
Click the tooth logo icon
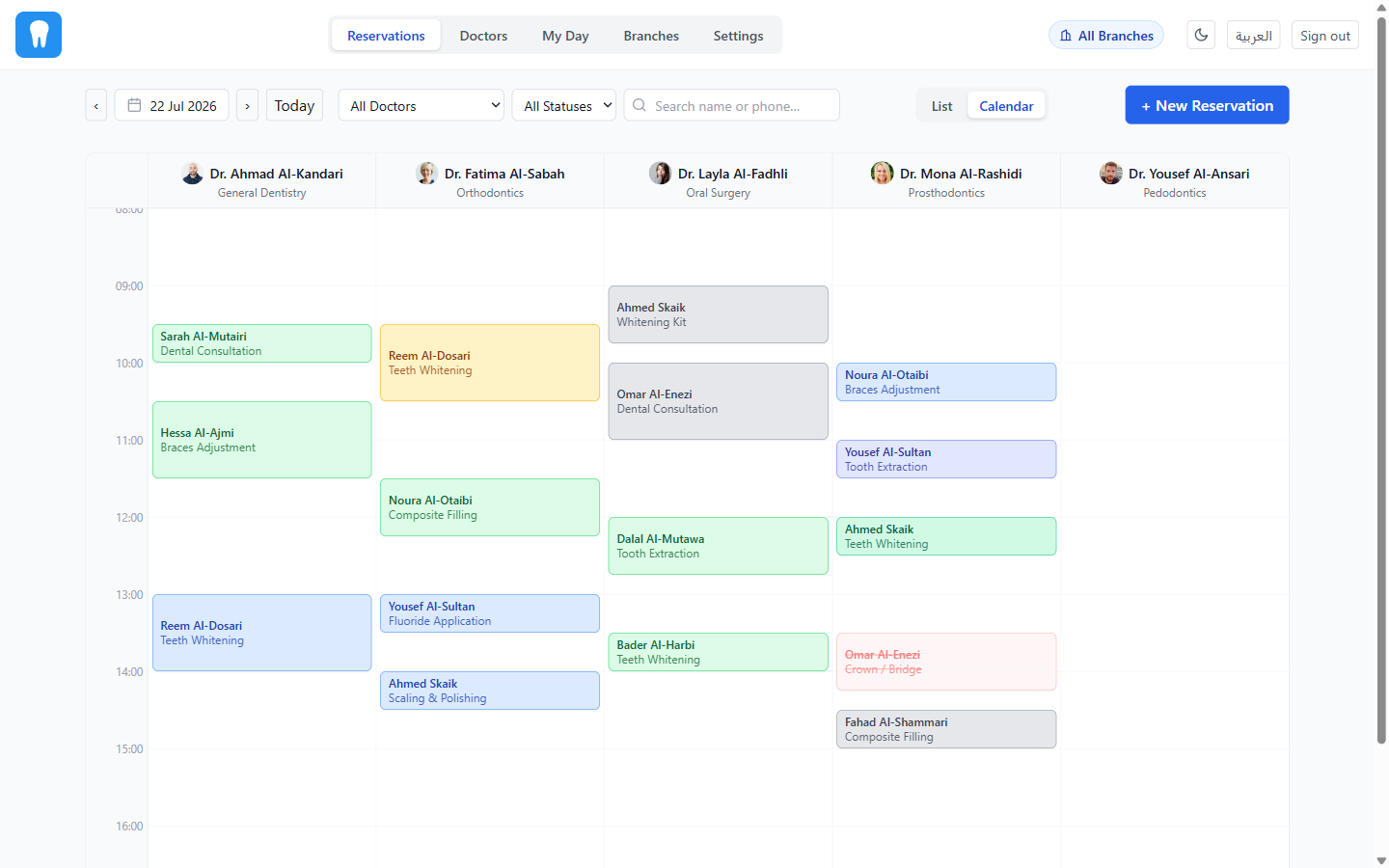[39, 35]
